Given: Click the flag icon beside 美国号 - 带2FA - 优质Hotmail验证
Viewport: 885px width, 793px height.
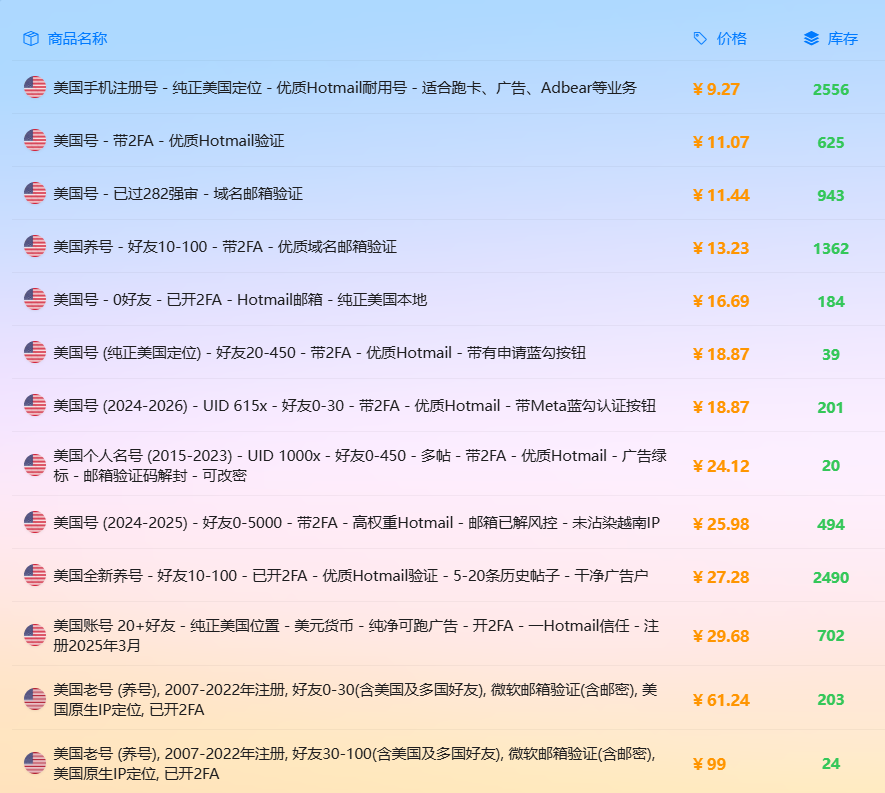Looking at the screenshot, I should coord(35,141).
